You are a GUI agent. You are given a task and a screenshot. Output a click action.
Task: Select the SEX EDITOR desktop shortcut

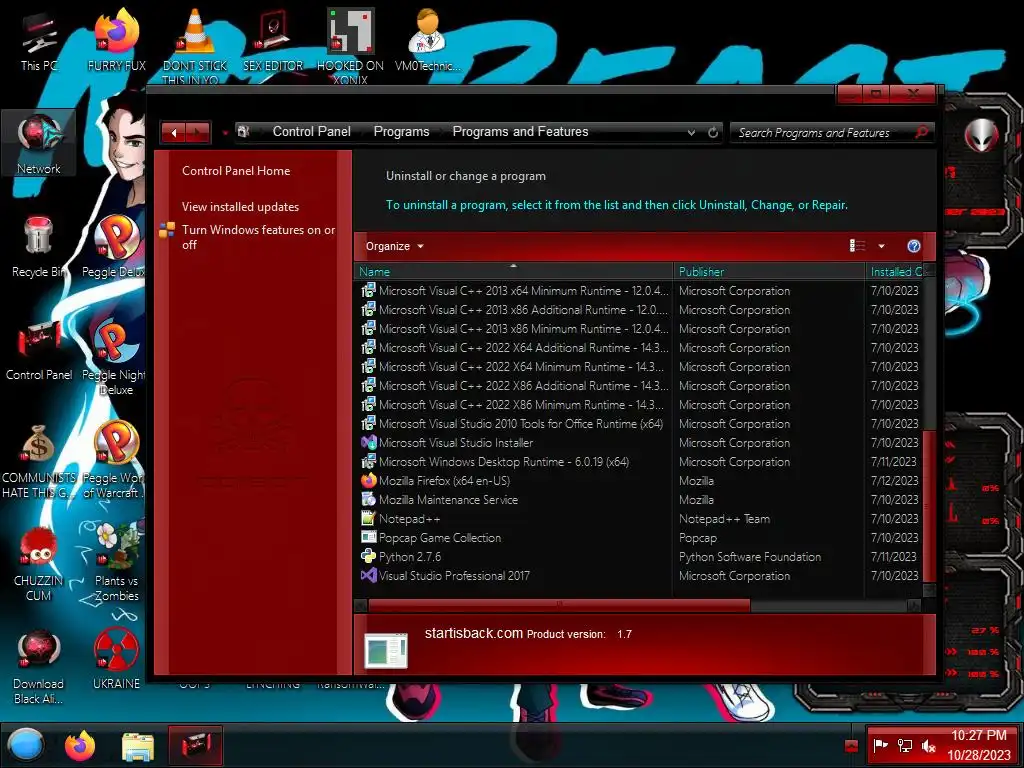pyautogui.click(x=272, y=41)
